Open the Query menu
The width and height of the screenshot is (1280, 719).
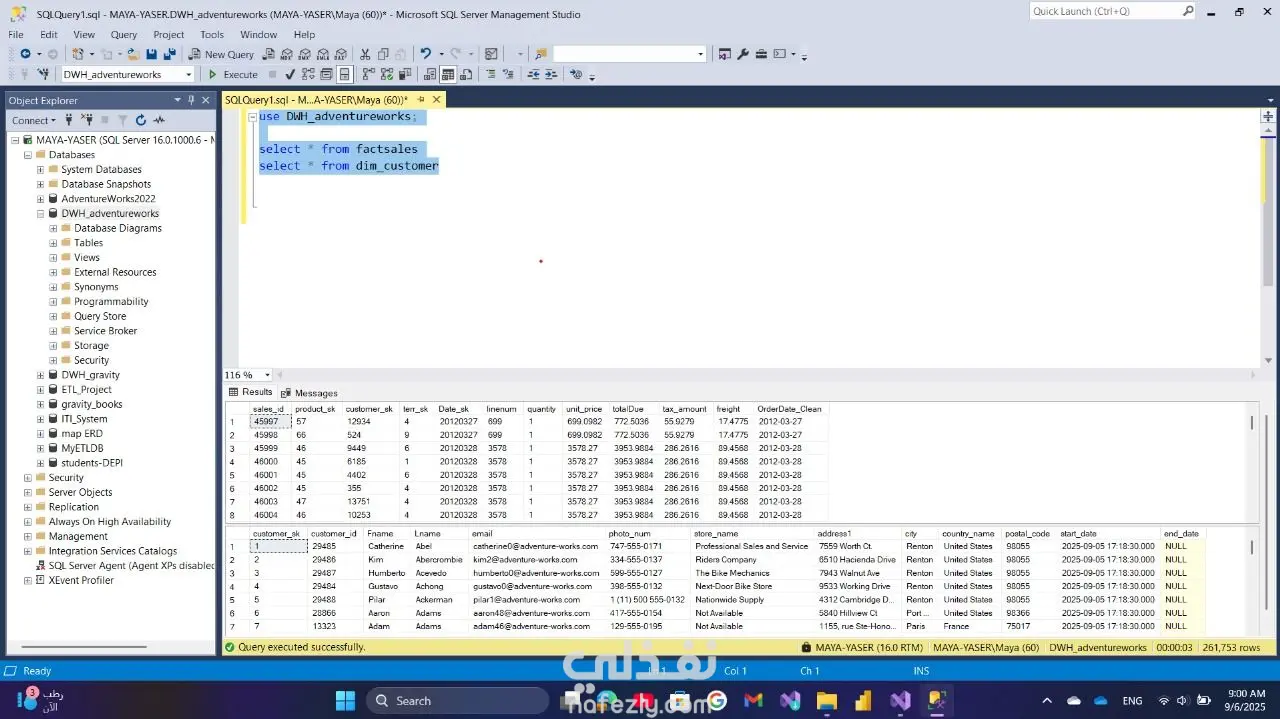pos(124,34)
